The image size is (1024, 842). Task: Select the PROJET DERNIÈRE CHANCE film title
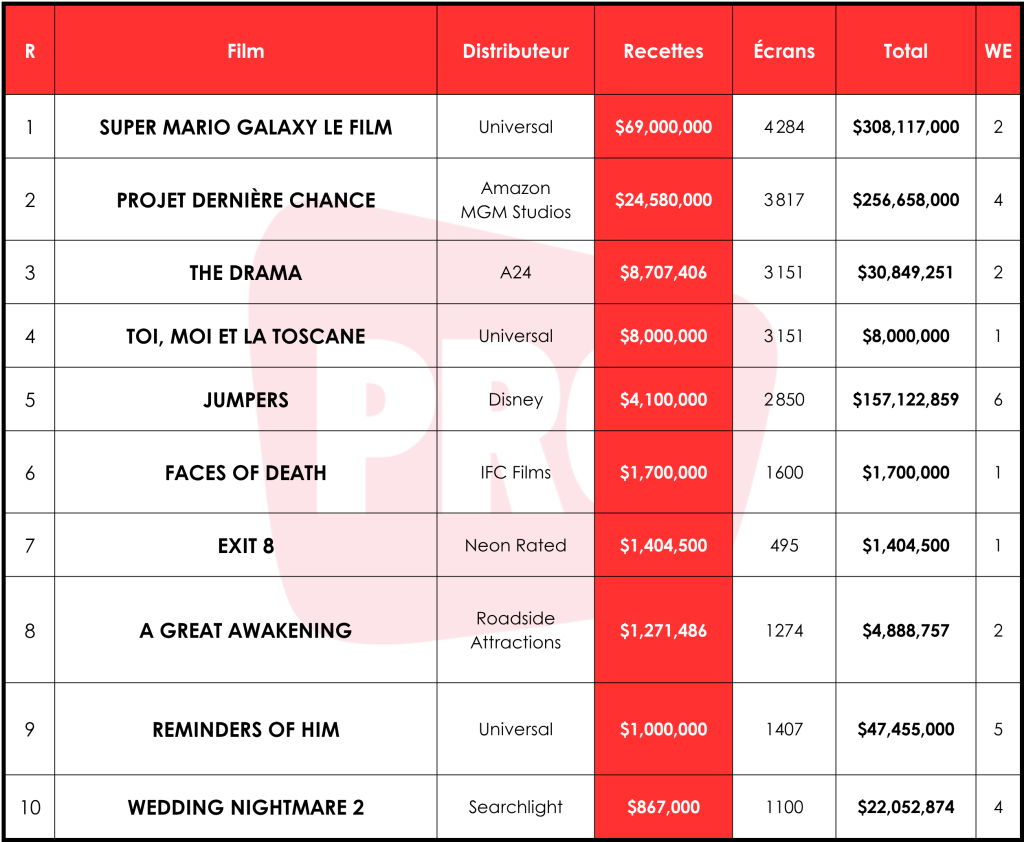click(x=245, y=200)
